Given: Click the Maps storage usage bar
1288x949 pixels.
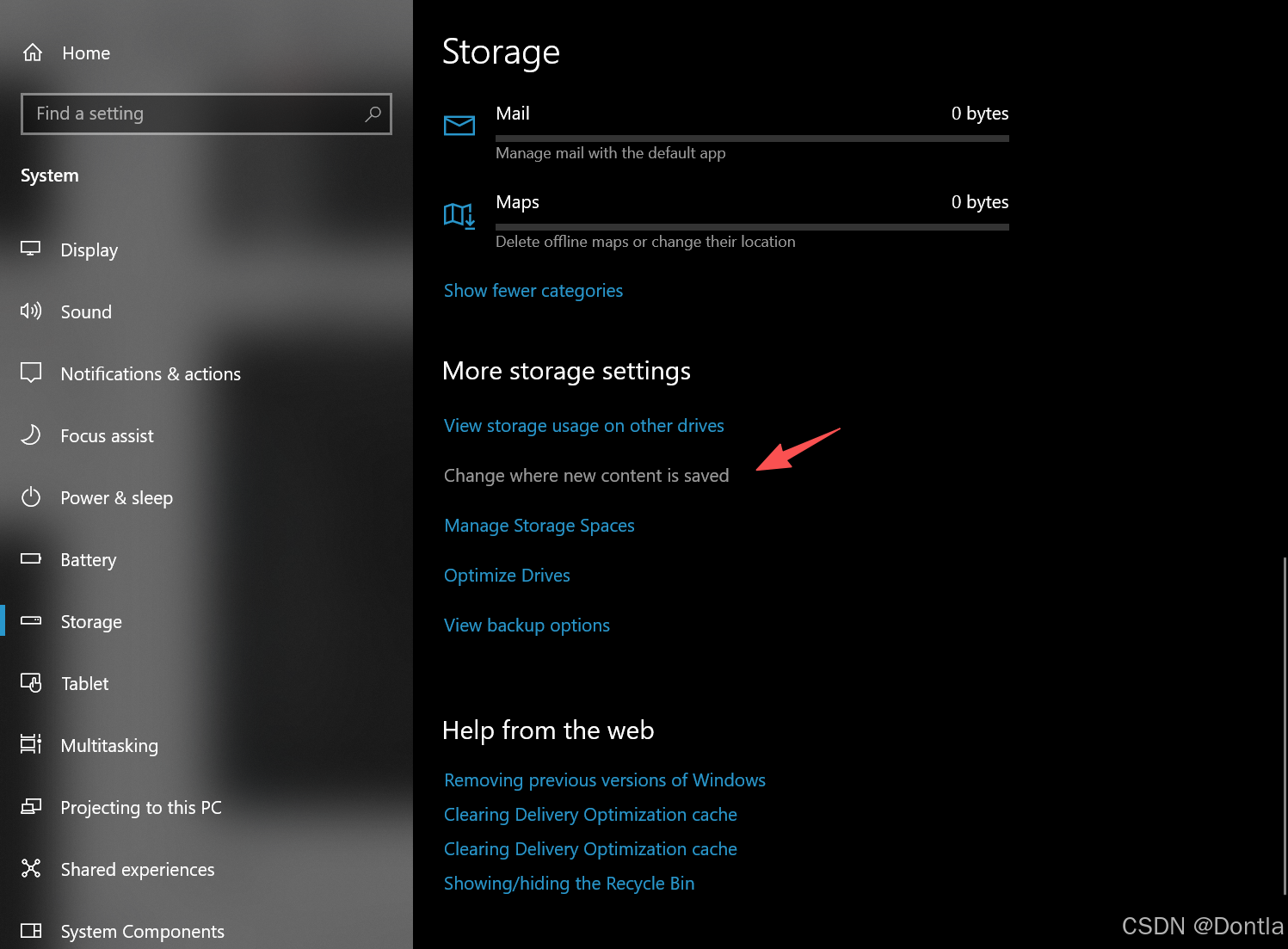Looking at the screenshot, I should (x=752, y=227).
